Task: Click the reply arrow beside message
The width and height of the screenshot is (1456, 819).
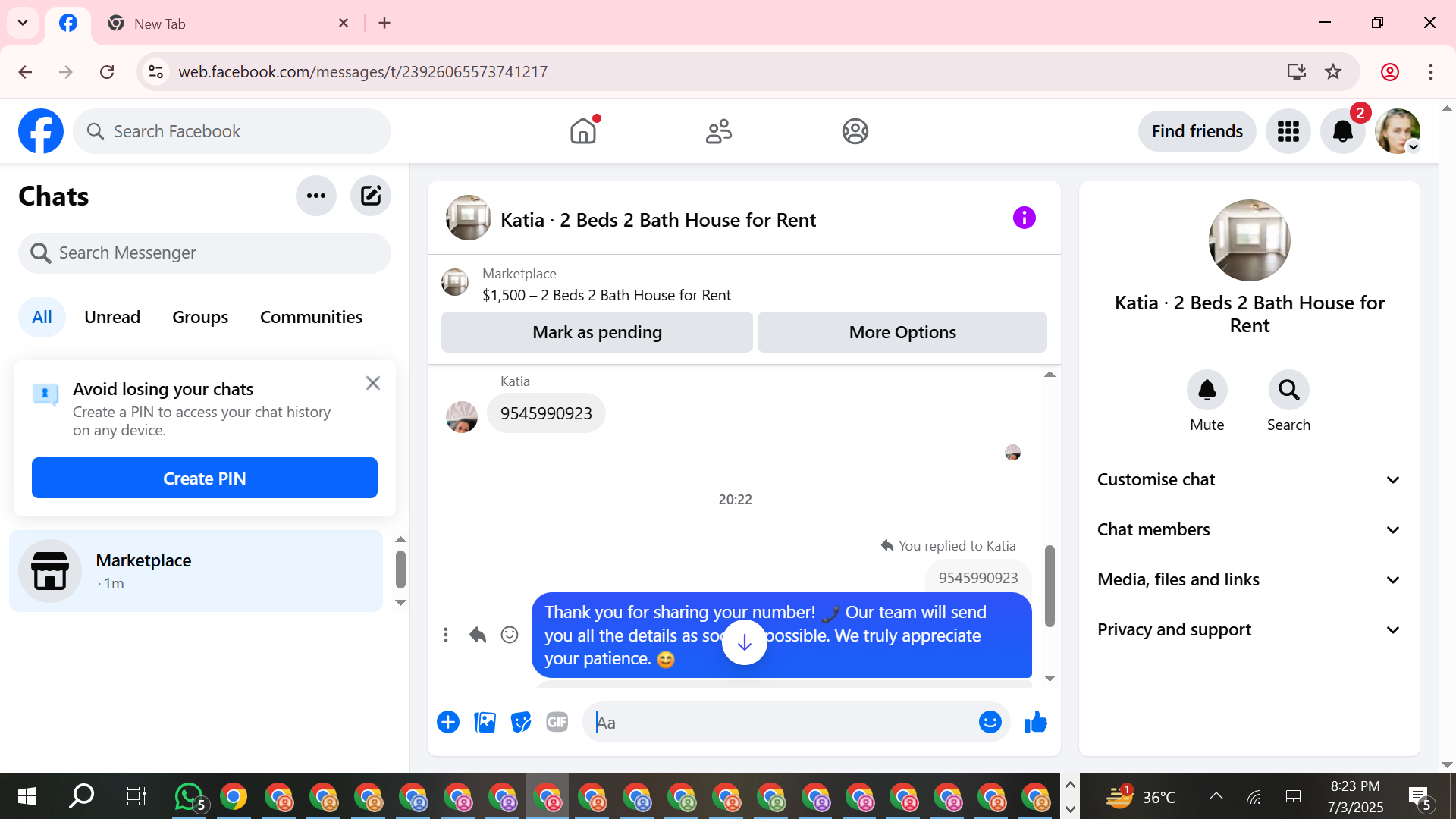Action: click(477, 635)
